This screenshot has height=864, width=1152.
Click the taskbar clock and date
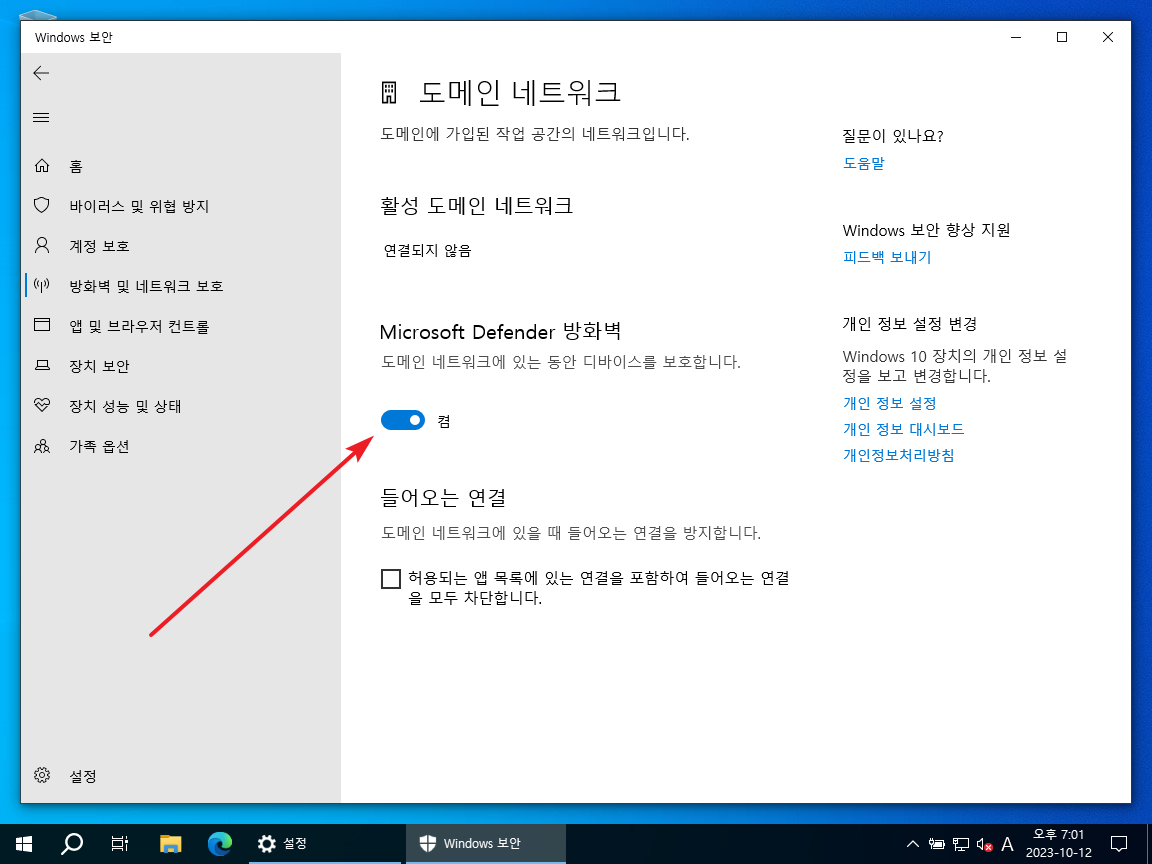1059,843
